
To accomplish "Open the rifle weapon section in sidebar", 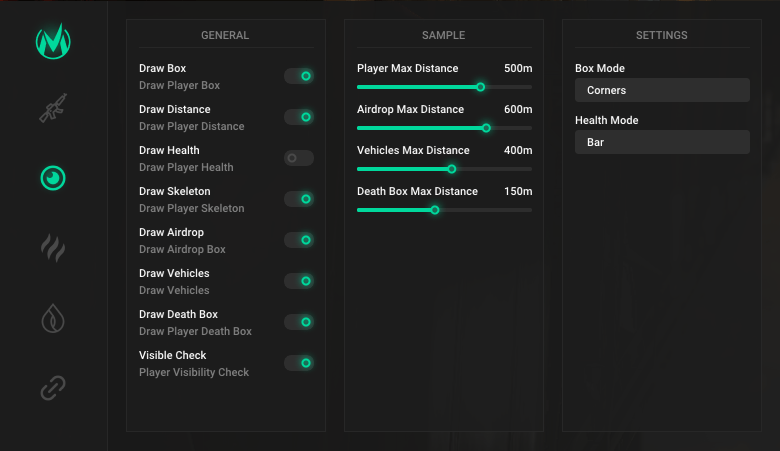I will (x=52, y=109).
